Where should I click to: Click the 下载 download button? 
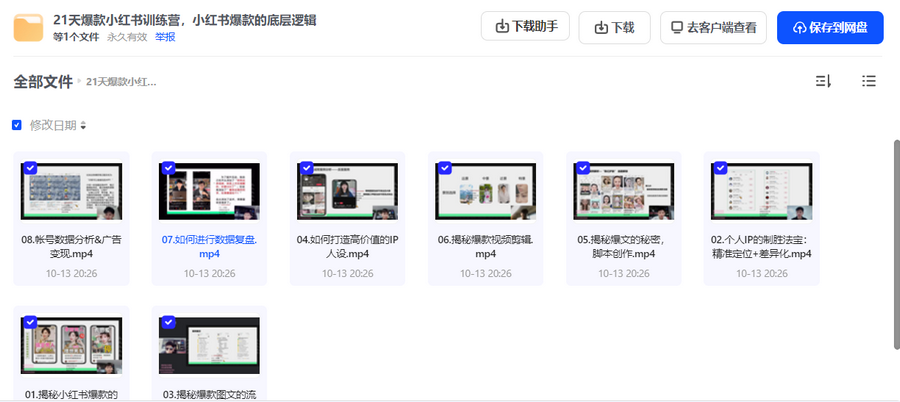click(x=615, y=27)
